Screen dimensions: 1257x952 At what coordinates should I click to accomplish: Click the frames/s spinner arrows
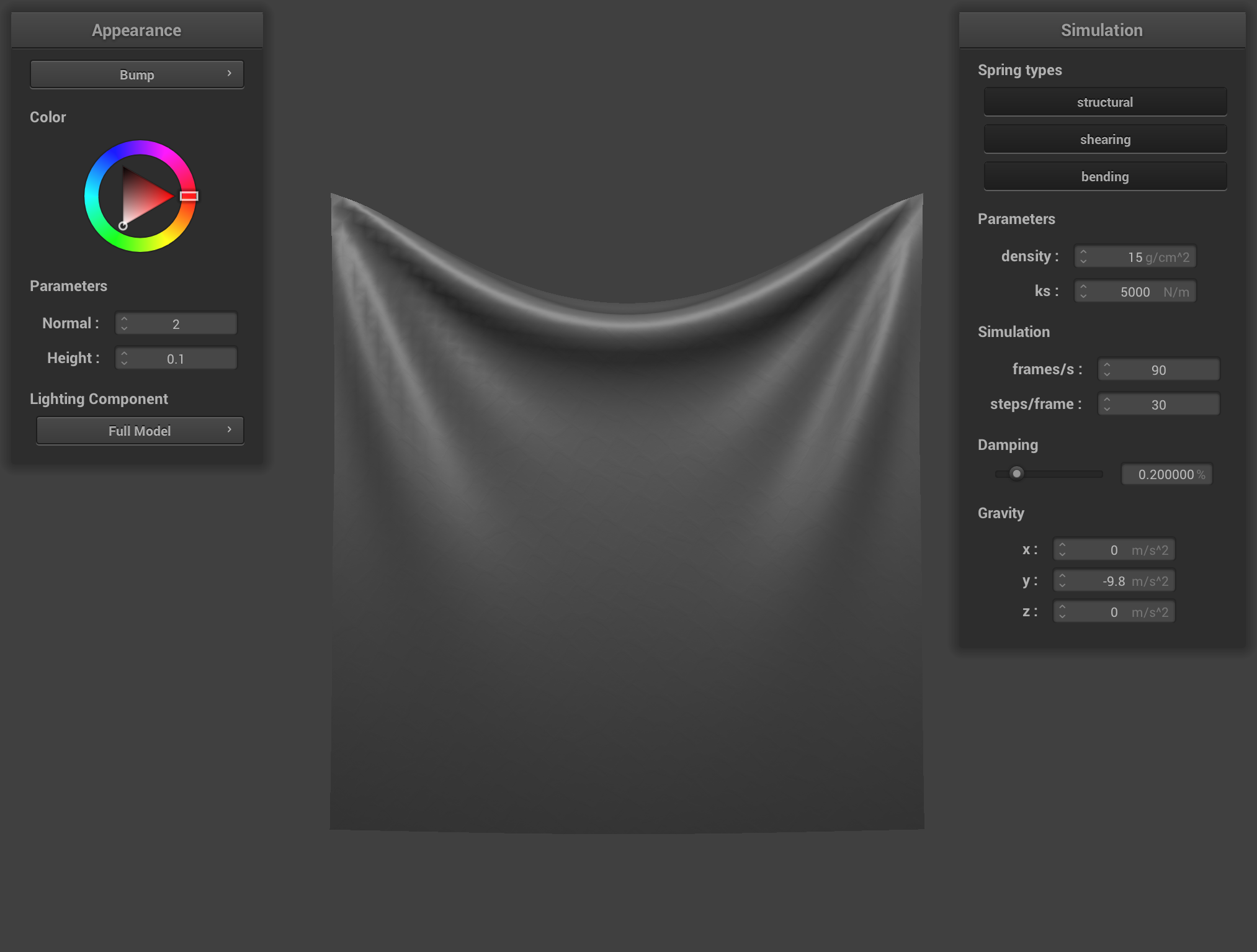click(1107, 369)
